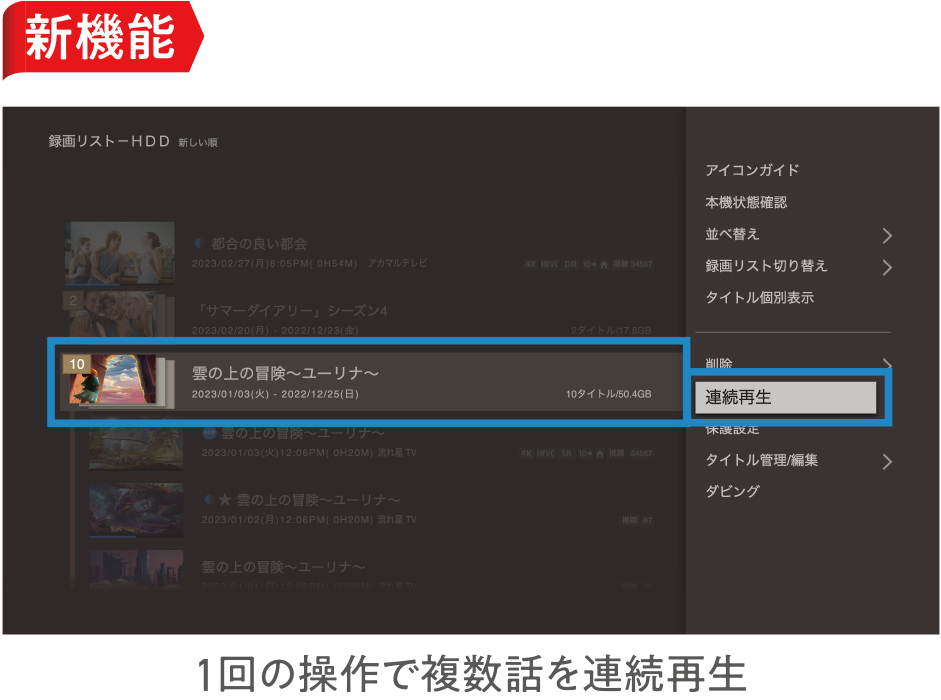This screenshot has width=941, height=700.
Task: Open 本機状態確認 from the menu
Action: click(746, 202)
